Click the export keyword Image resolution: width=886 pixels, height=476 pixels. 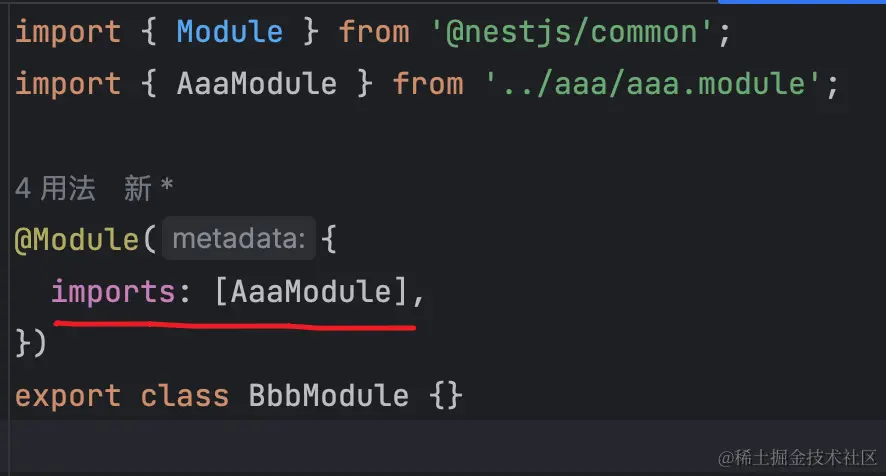click(68, 395)
